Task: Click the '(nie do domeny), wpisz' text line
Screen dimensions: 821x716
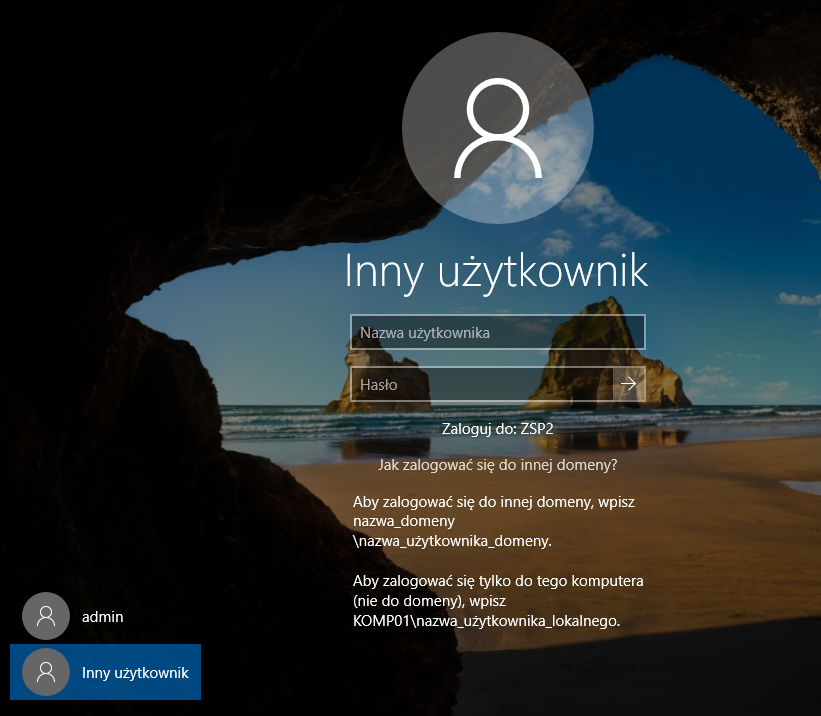Action: 427,601
